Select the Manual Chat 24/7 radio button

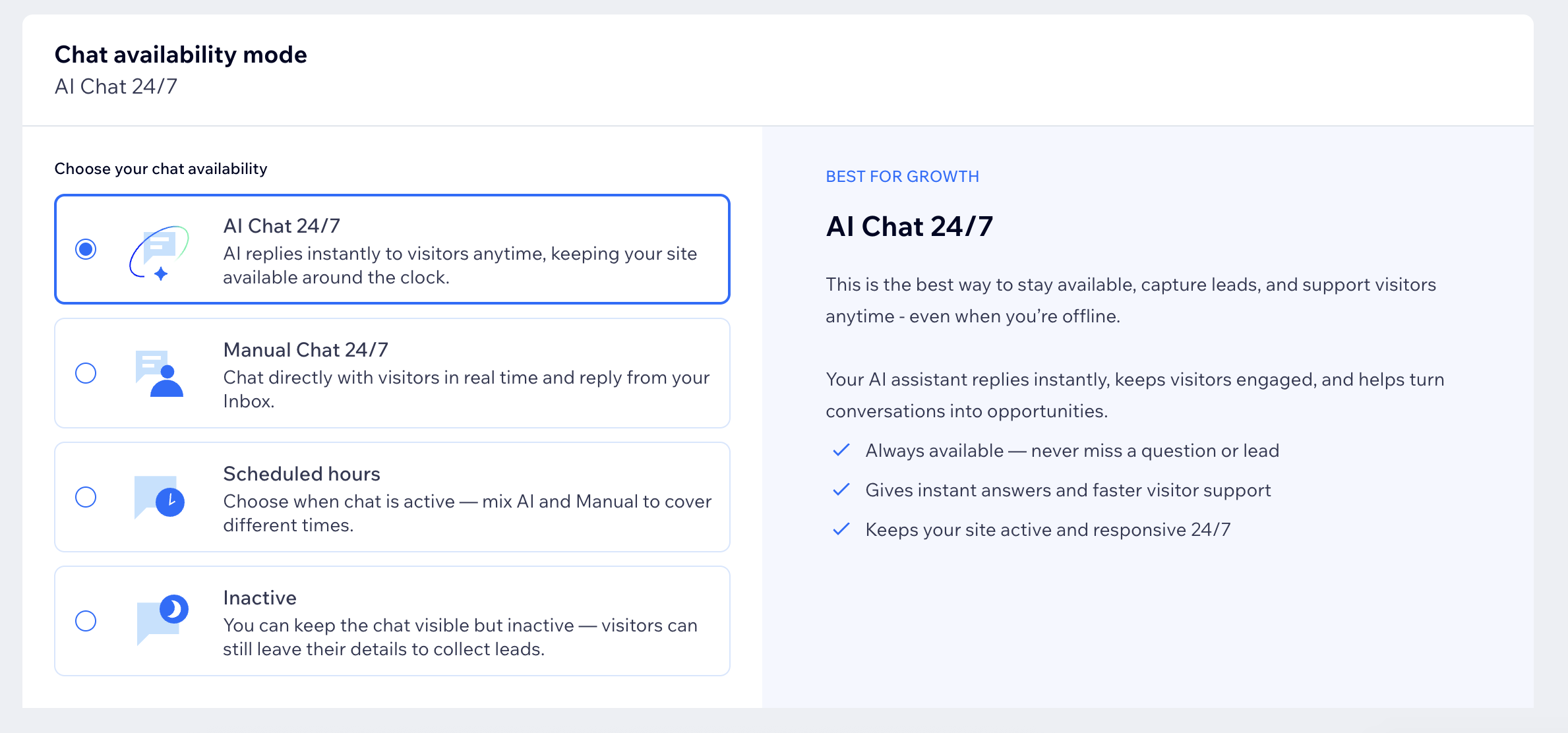coord(86,373)
